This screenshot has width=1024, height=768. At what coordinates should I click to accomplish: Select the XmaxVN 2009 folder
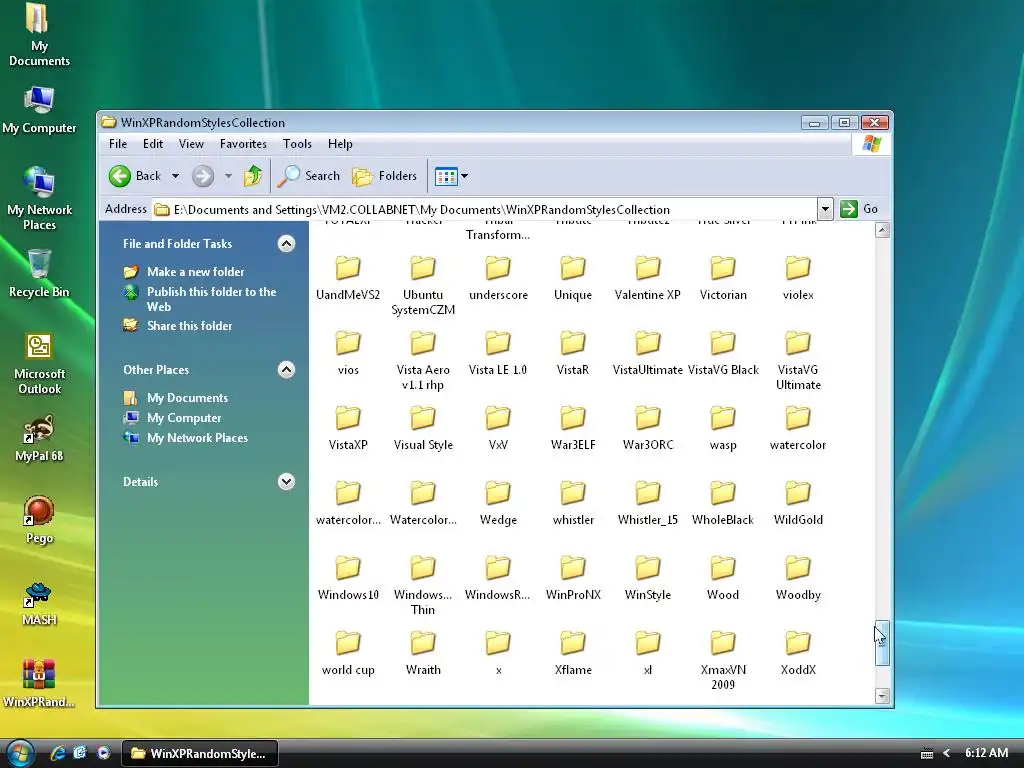pos(723,660)
